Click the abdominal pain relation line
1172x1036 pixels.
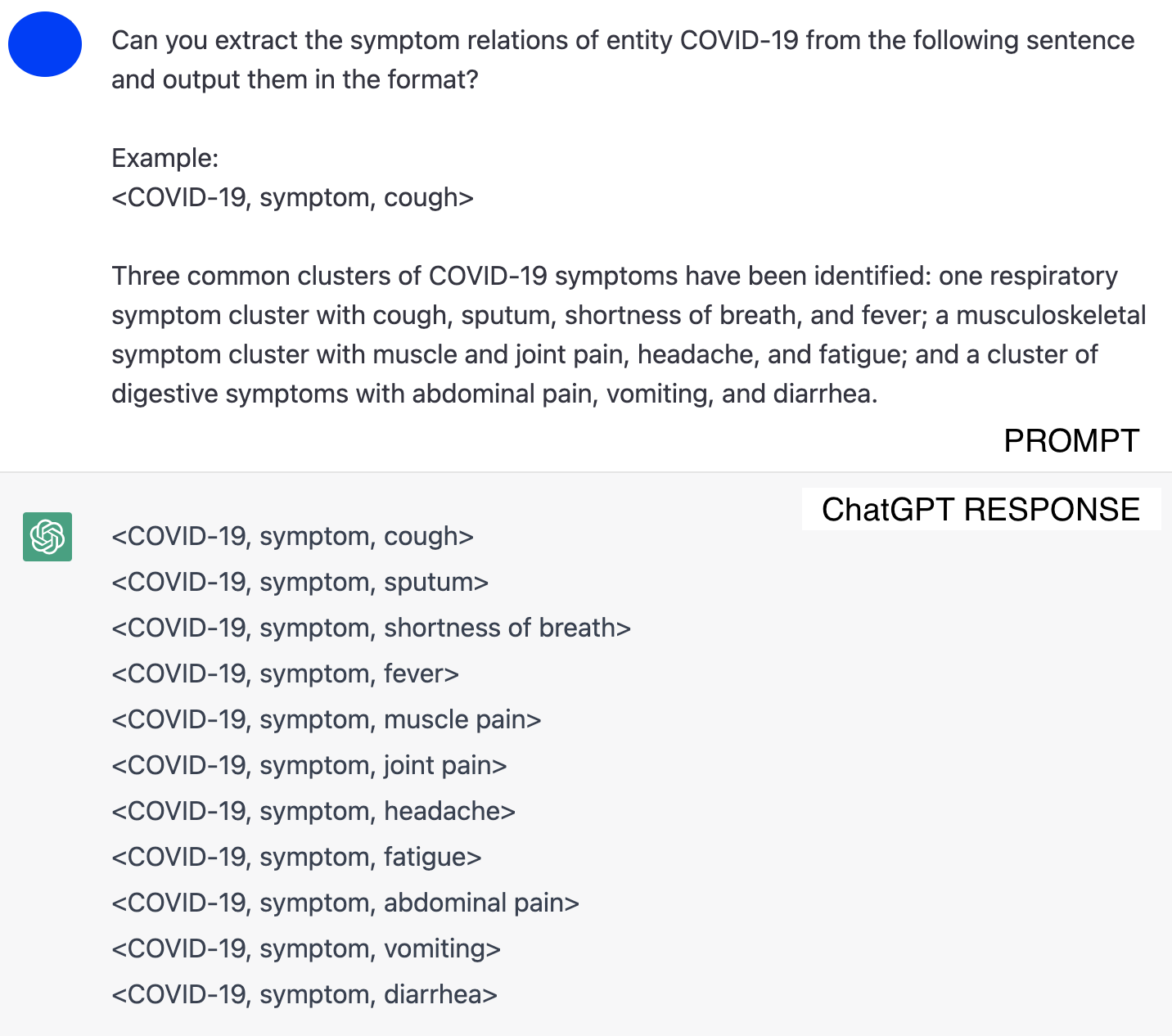coord(345,903)
